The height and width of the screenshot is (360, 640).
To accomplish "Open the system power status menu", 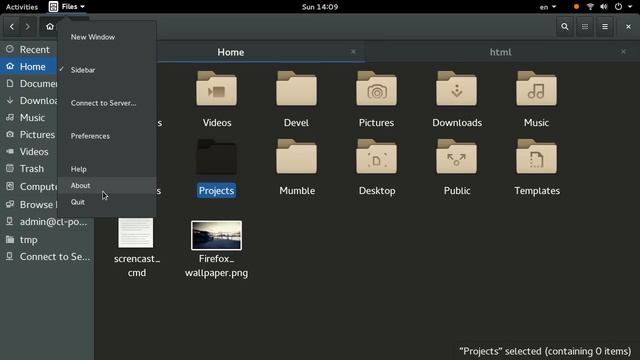I will click(623, 7).
